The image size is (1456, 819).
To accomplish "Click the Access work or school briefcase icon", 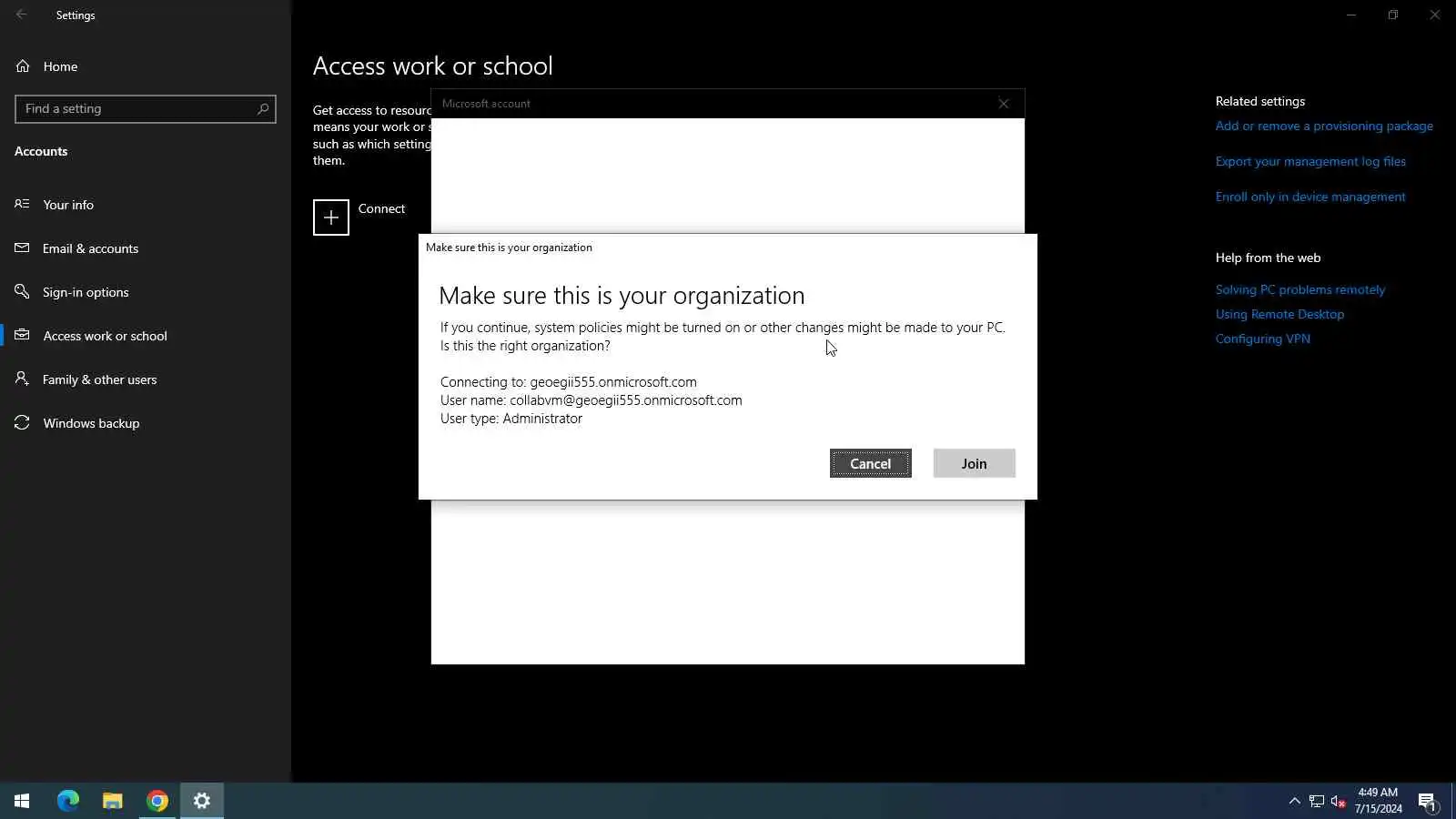I will click(22, 335).
